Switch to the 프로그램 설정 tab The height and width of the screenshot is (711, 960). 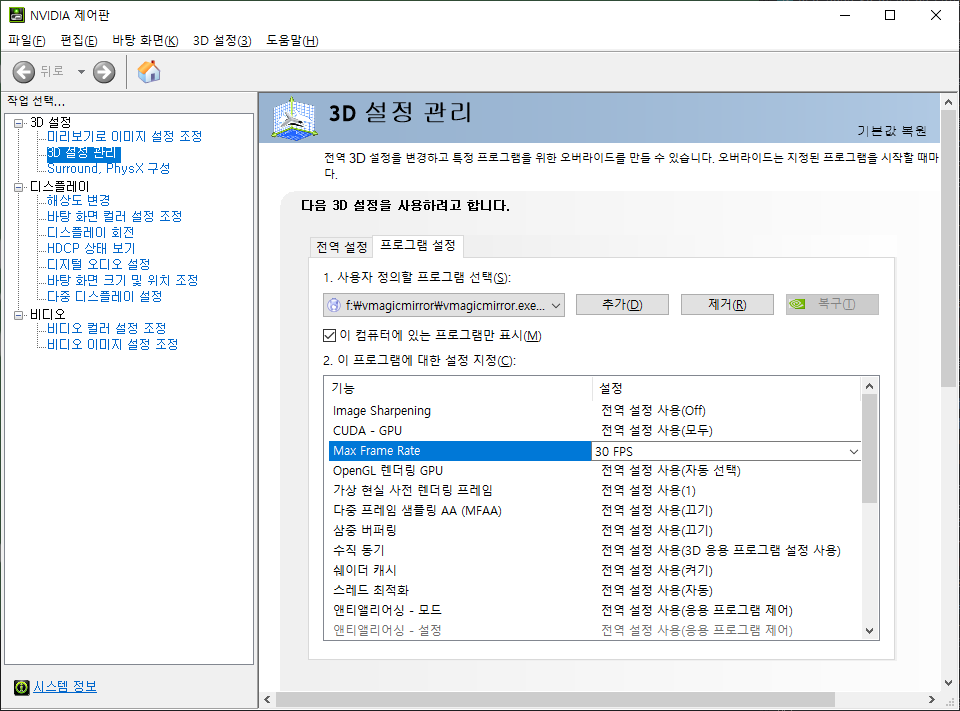point(418,246)
